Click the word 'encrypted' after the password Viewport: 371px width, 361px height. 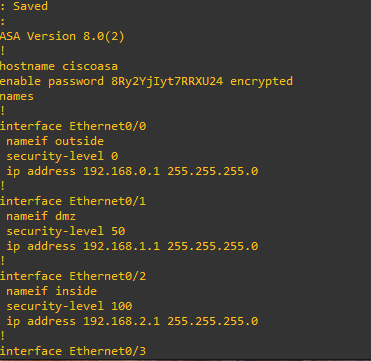coord(261,81)
